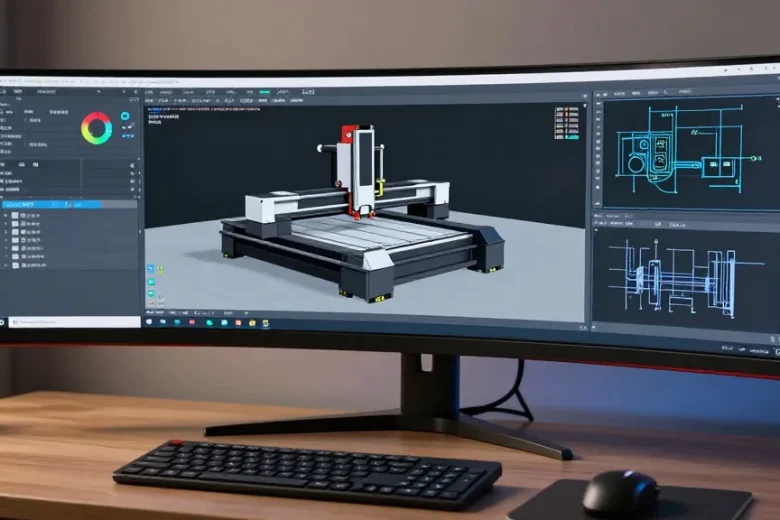Click the rainbow color wheel ring

point(97,128)
